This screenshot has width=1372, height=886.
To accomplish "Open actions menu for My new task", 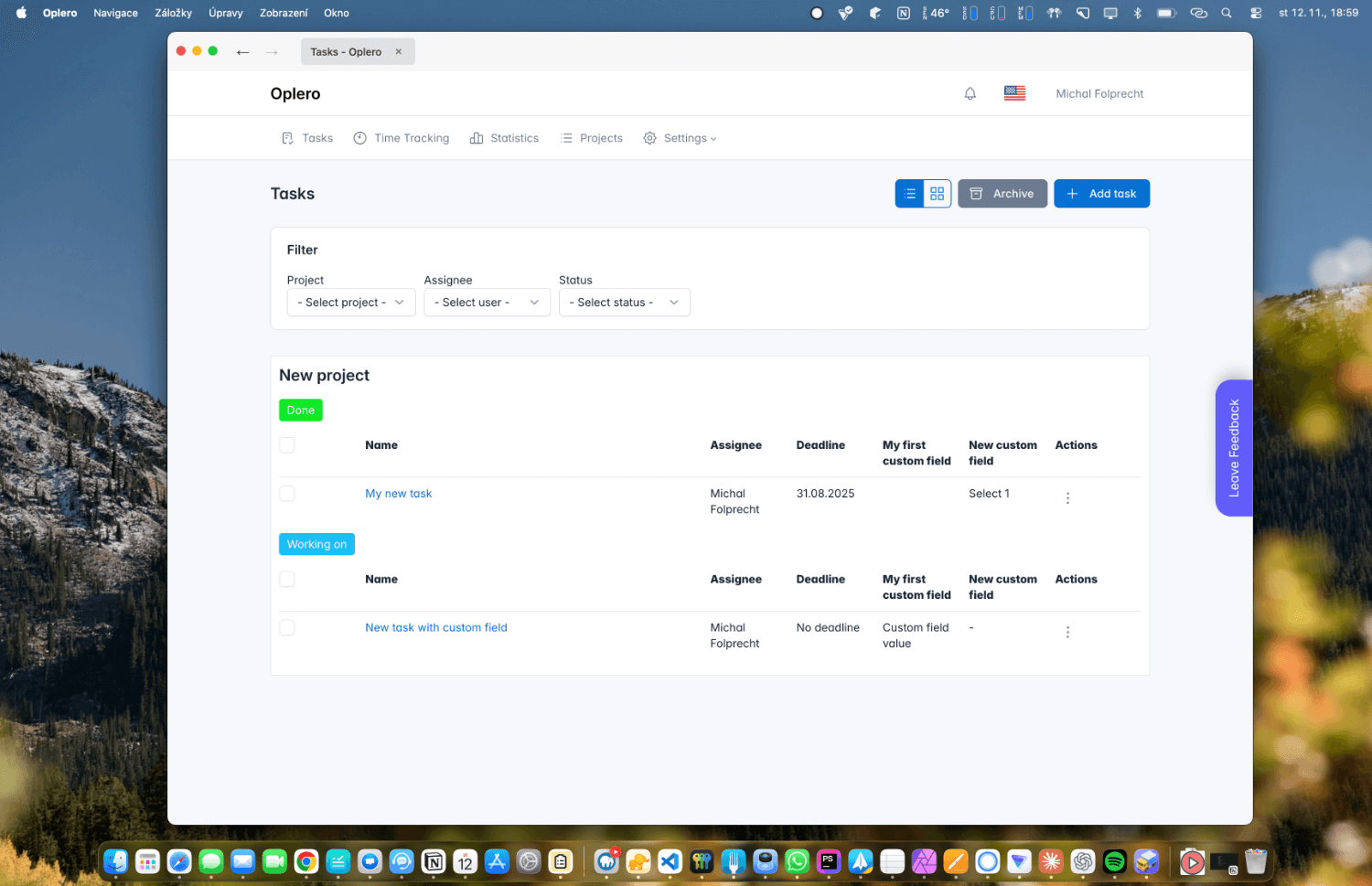I will click(1067, 498).
